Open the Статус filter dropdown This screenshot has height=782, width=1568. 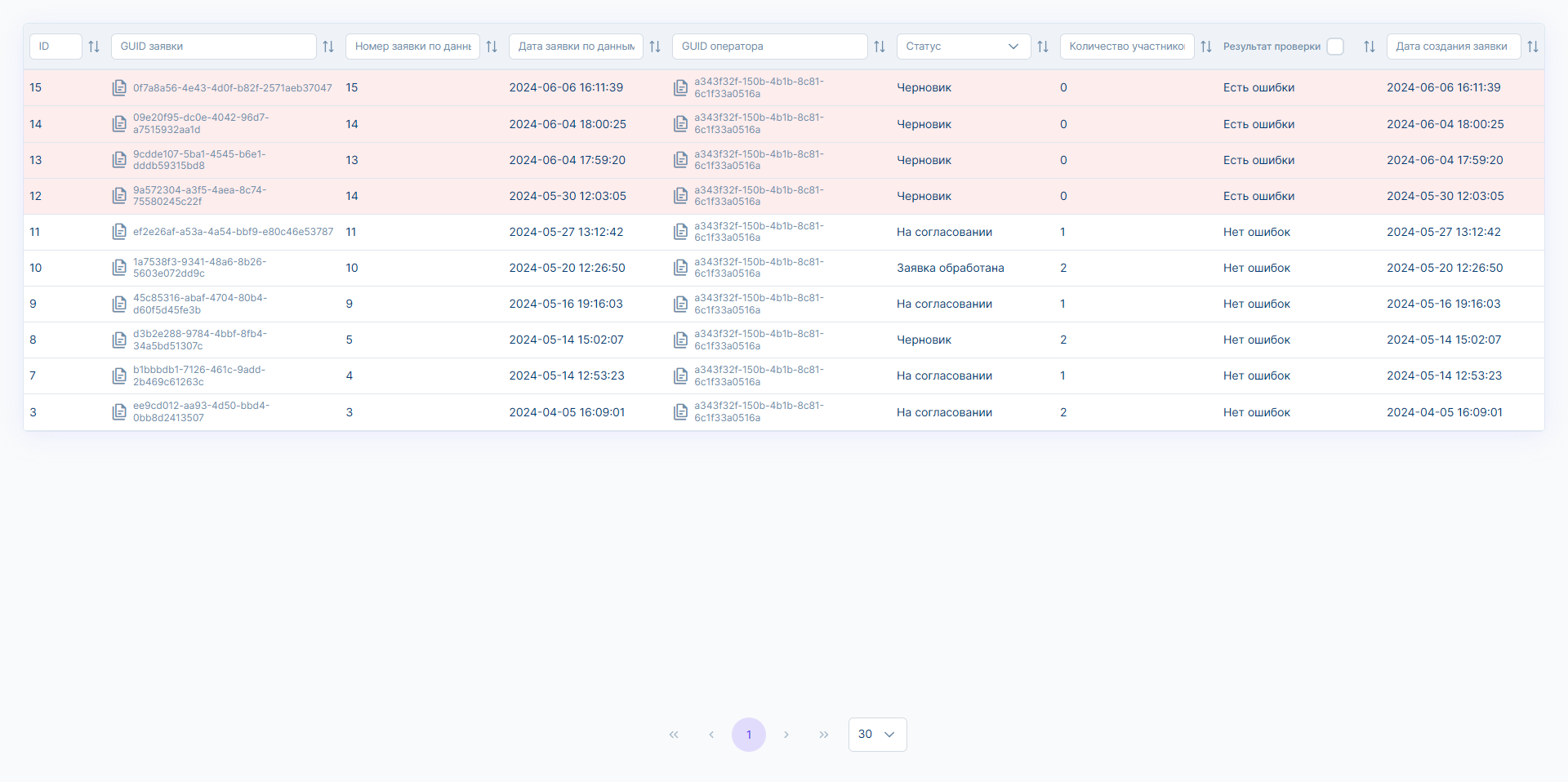click(964, 47)
